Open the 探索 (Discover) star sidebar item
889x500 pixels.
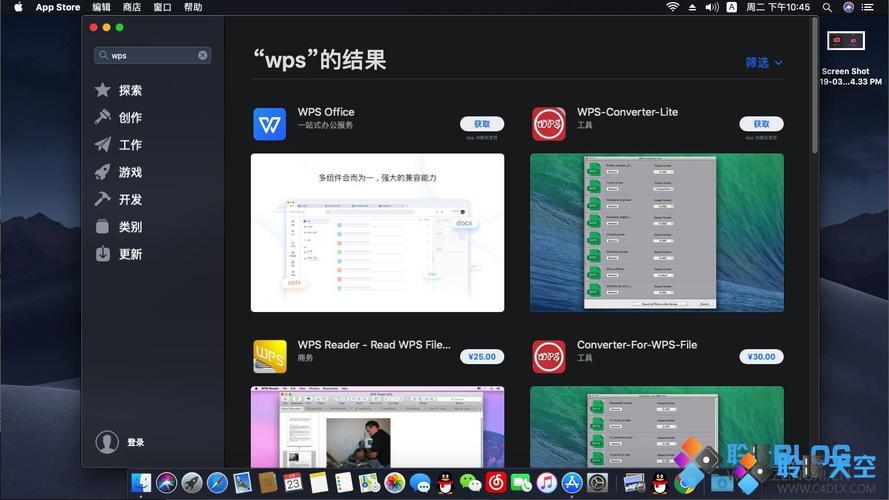[x=118, y=90]
